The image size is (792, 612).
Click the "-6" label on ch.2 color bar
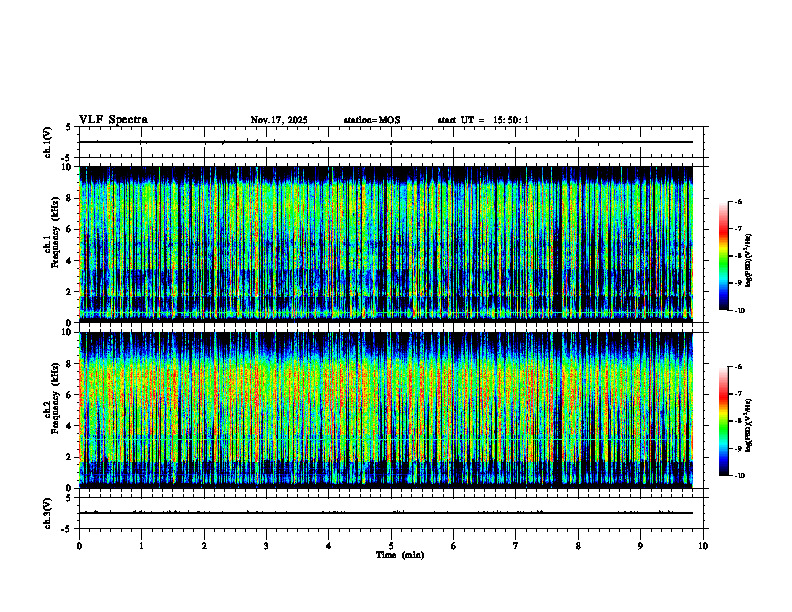click(738, 367)
